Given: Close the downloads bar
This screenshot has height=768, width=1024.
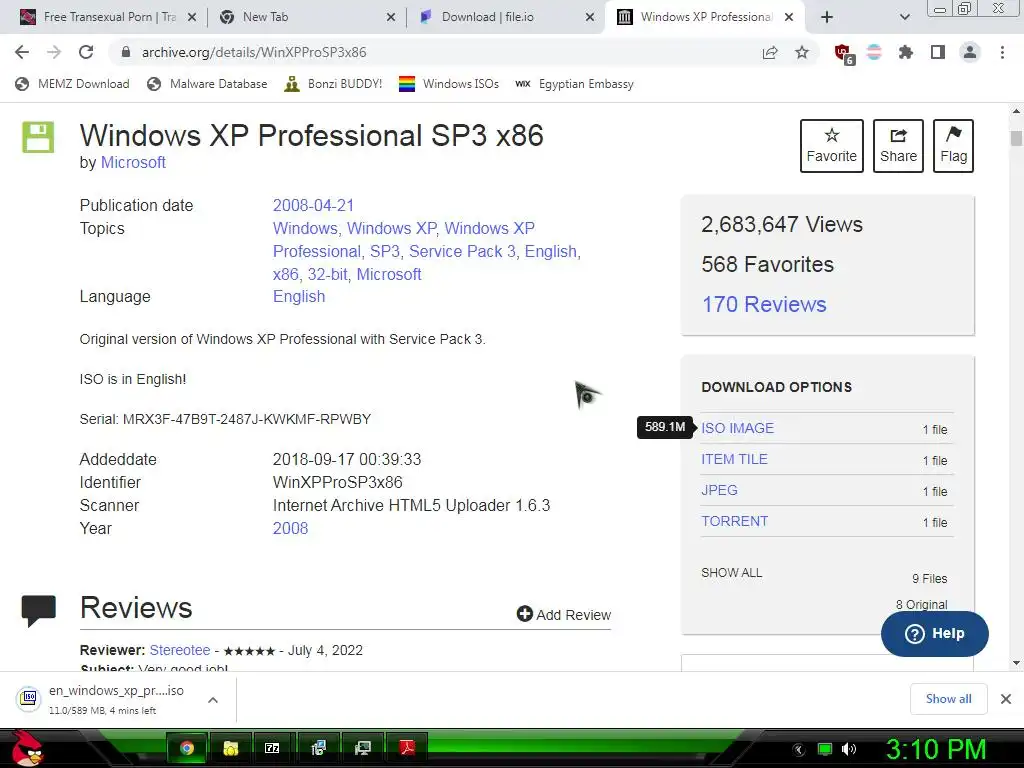Looking at the screenshot, I should pyautogui.click(x=1006, y=699).
